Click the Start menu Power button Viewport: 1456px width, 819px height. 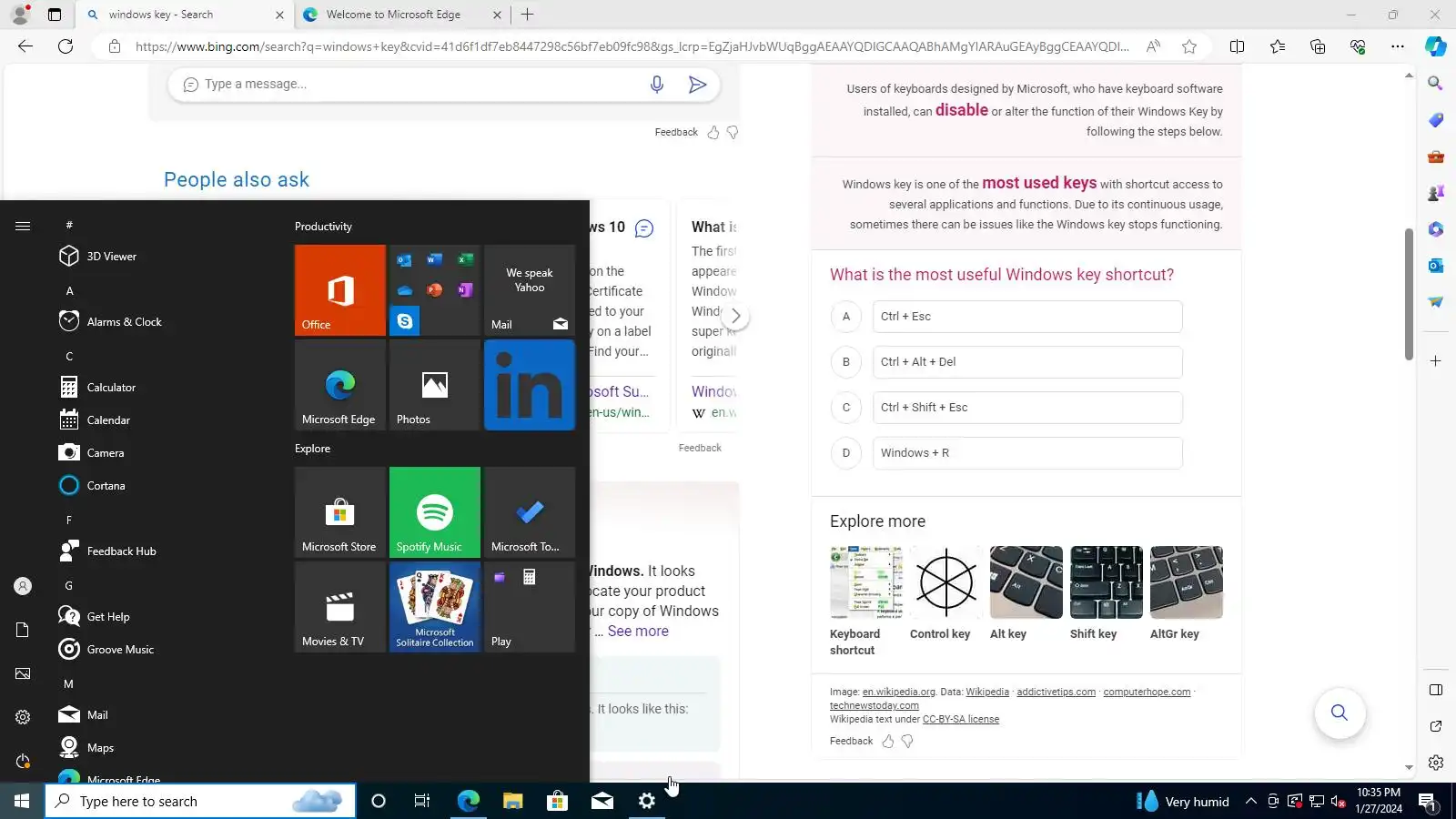(23, 761)
